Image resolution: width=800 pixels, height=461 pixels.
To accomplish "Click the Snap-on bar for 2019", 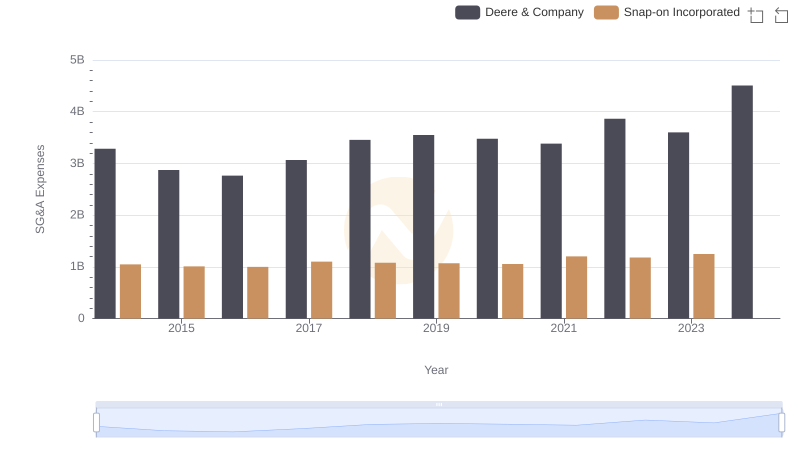I will click(x=449, y=291).
